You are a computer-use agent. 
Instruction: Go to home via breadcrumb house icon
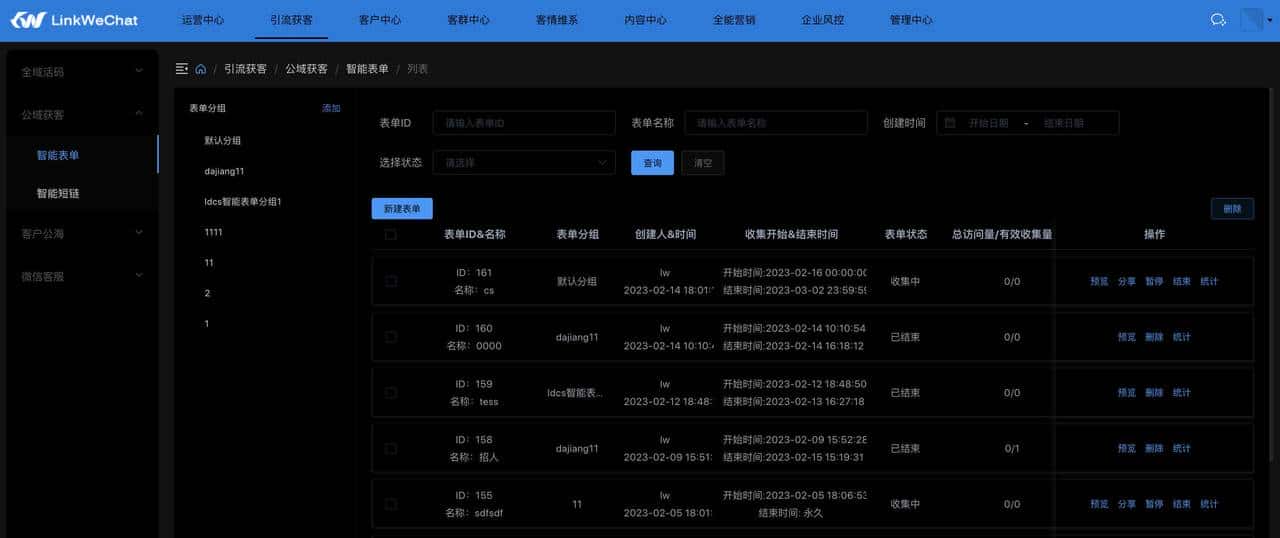click(x=201, y=69)
